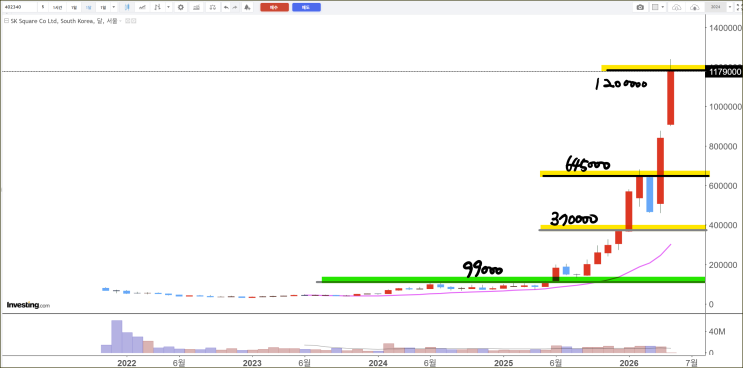Click the red buy button
This screenshot has height=368, width=743.
click(274, 7)
